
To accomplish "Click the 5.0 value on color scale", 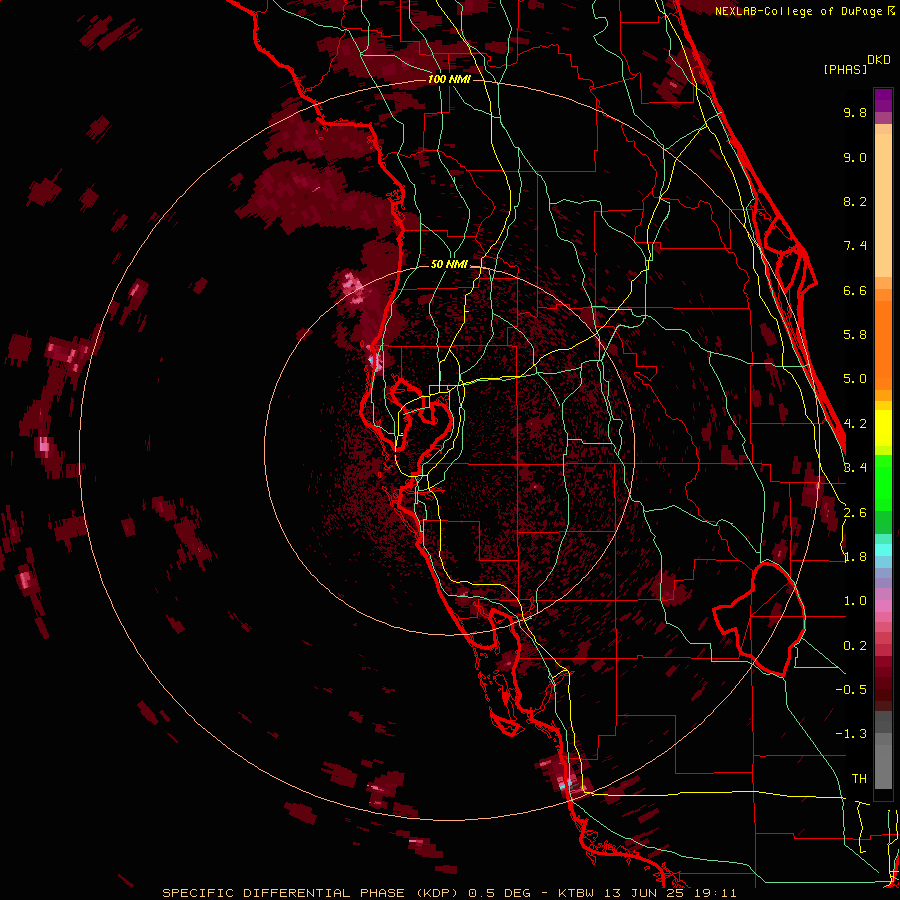I will coord(855,379).
